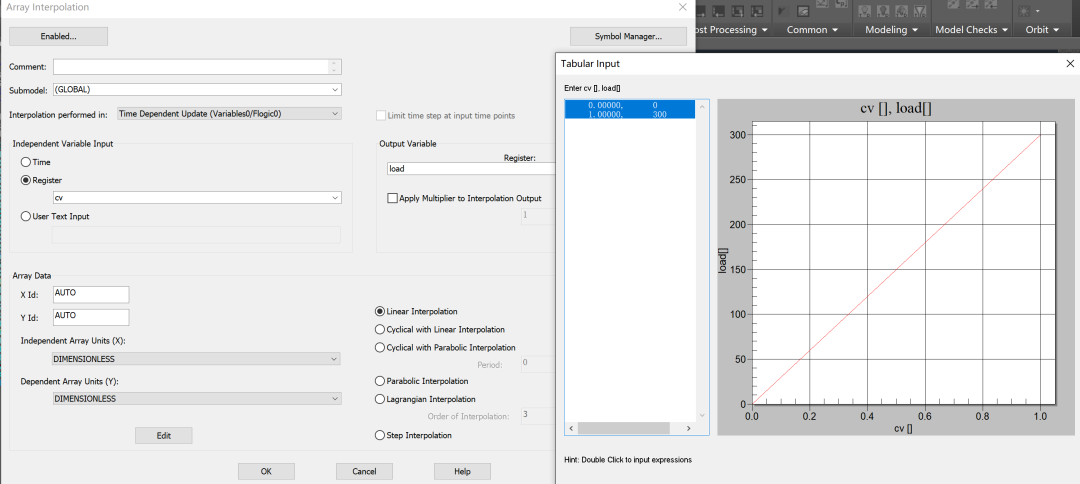Screen dimensions: 1080x484
Task: Open the Model Checks ribbon menu
Action: pos(971,30)
